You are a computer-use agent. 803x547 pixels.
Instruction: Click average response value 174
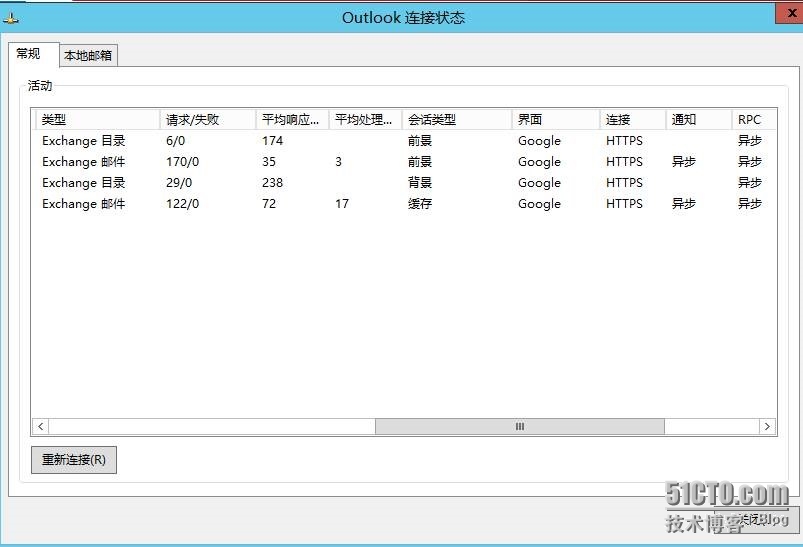tap(272, 141)
